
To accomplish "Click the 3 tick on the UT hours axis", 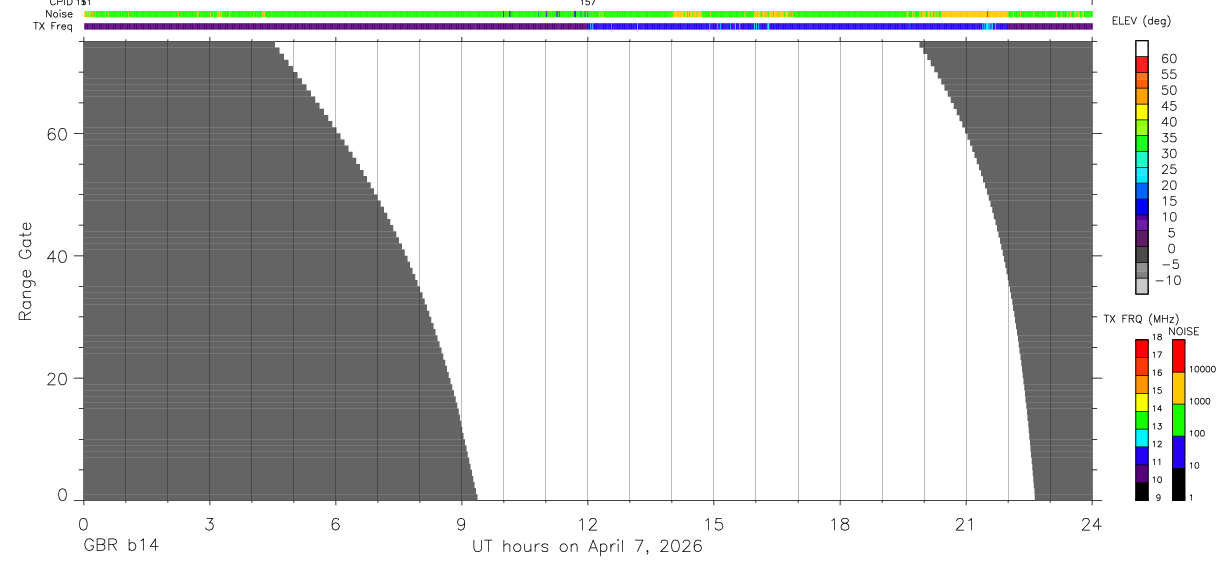I will tap(209, 523).
